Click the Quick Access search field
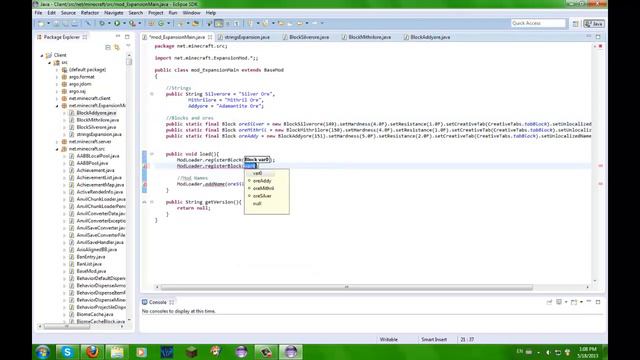The width and height of the screenshot is (640, 360). coord(538,23)
